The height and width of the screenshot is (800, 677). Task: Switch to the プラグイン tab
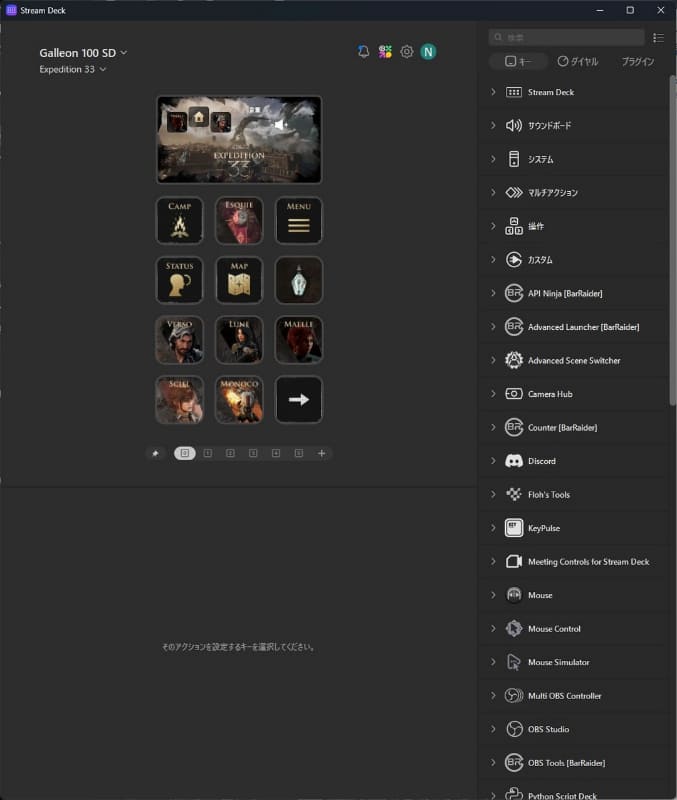638,61
